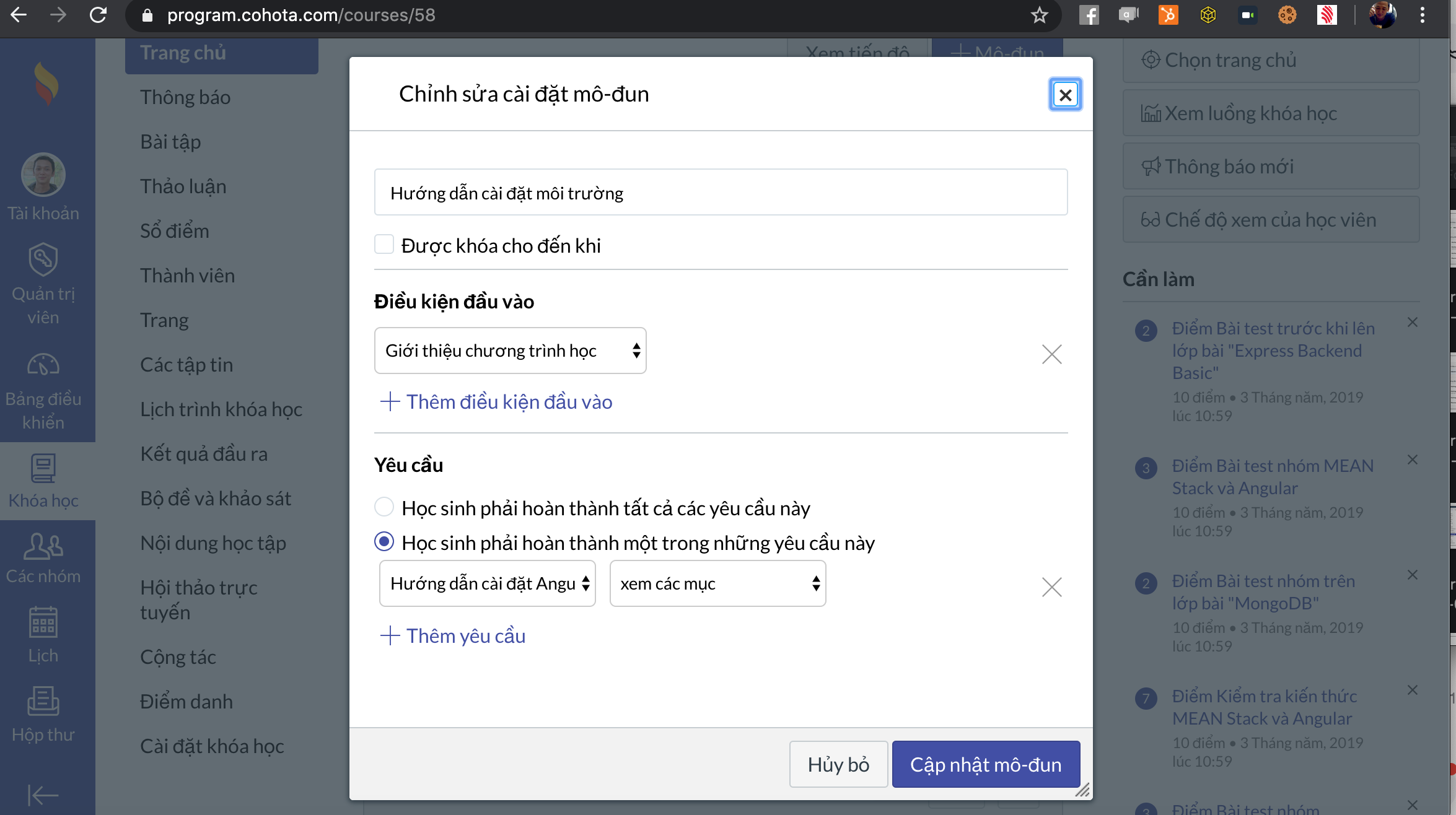Image resolution: width=1456 pixels, height=815 pixels.
Task: Click the module name text field
Action: point(721,193)
